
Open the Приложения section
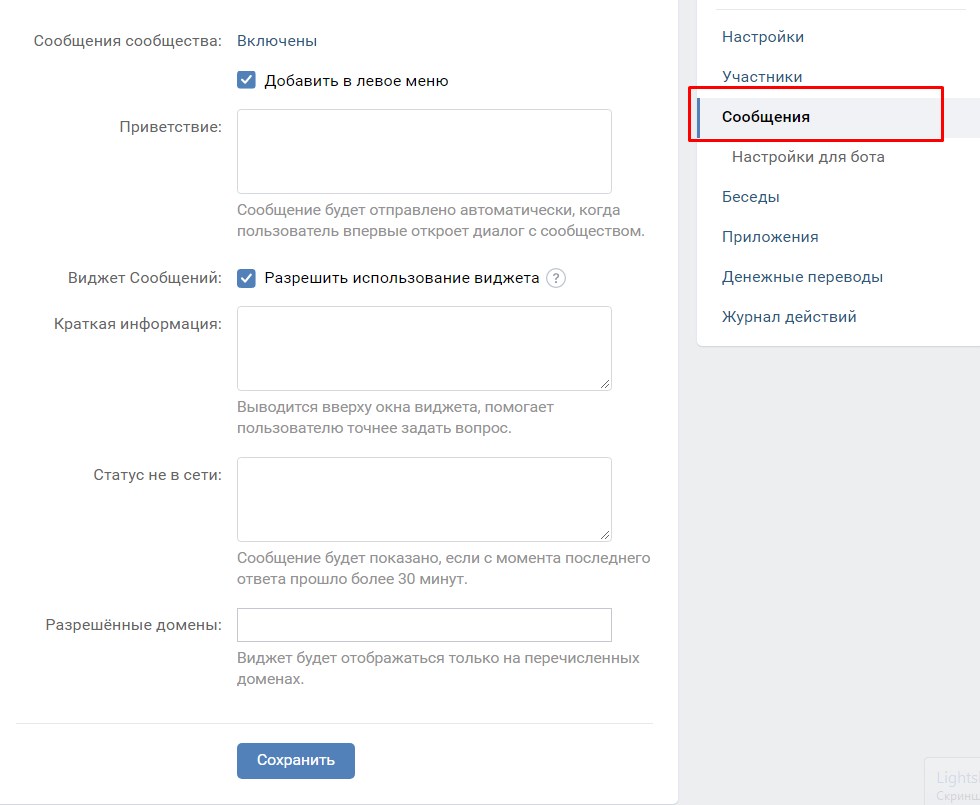[x=770, y=237]
